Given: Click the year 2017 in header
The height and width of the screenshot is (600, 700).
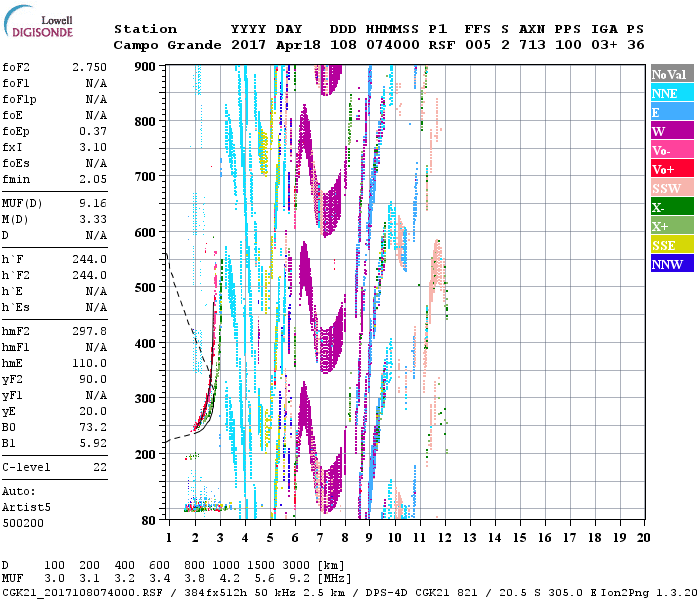Looking at the screenshot, I should (248, 45).
